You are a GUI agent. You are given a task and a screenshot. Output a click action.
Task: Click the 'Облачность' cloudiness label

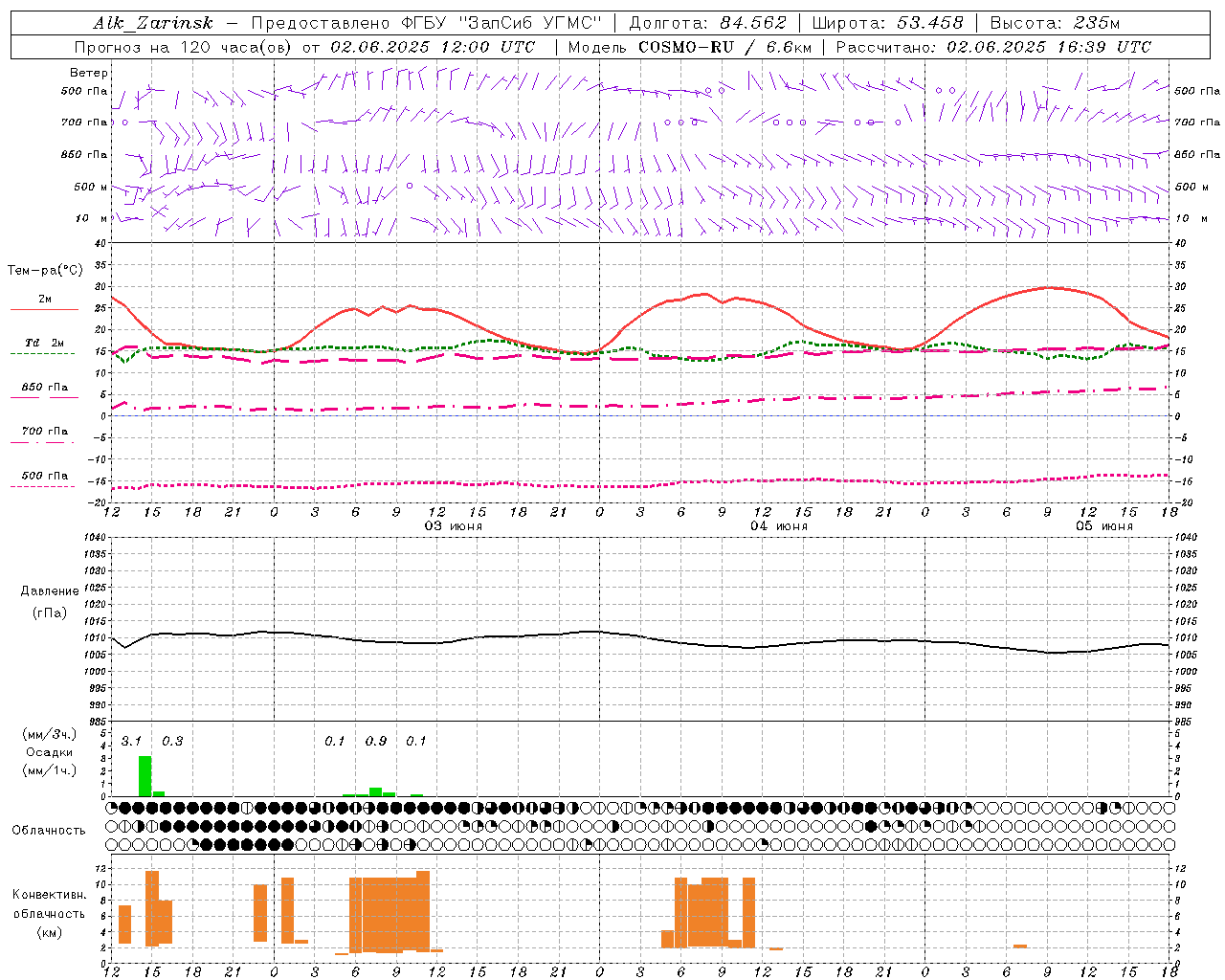pos(49,831)
